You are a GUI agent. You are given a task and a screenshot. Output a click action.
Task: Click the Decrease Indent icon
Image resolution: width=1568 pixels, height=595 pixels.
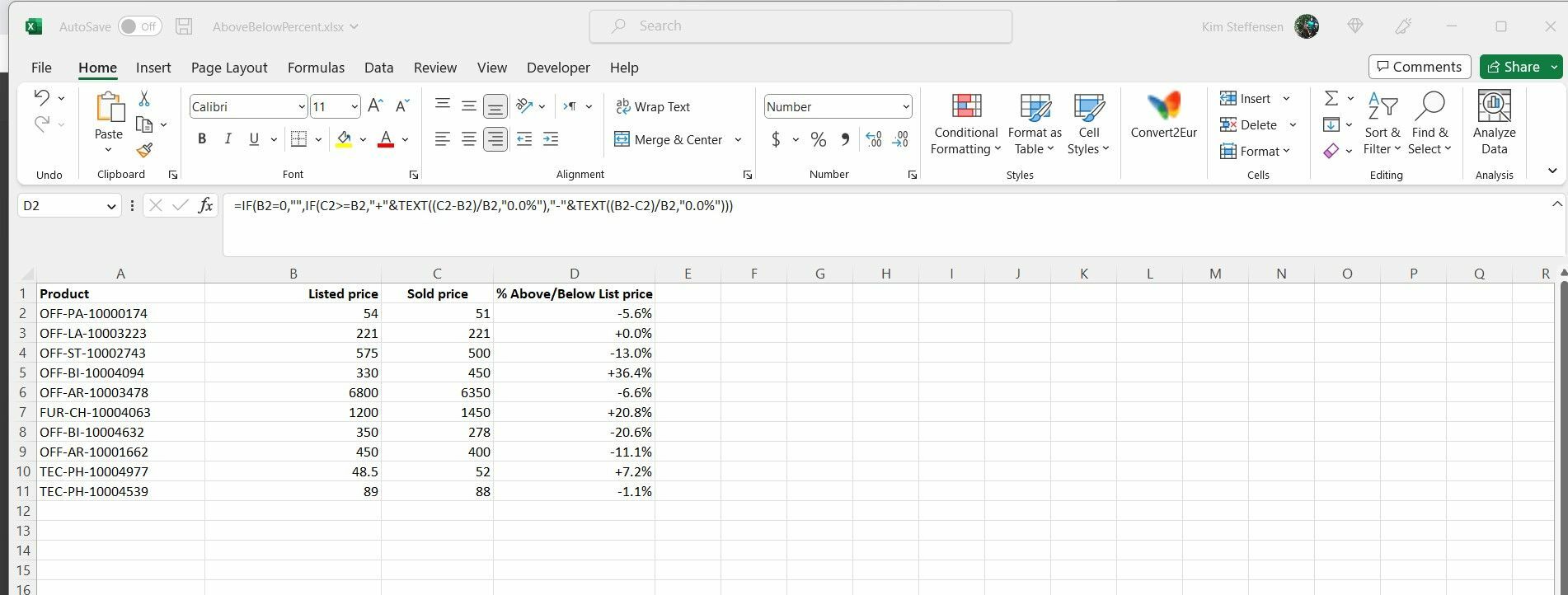524,139
